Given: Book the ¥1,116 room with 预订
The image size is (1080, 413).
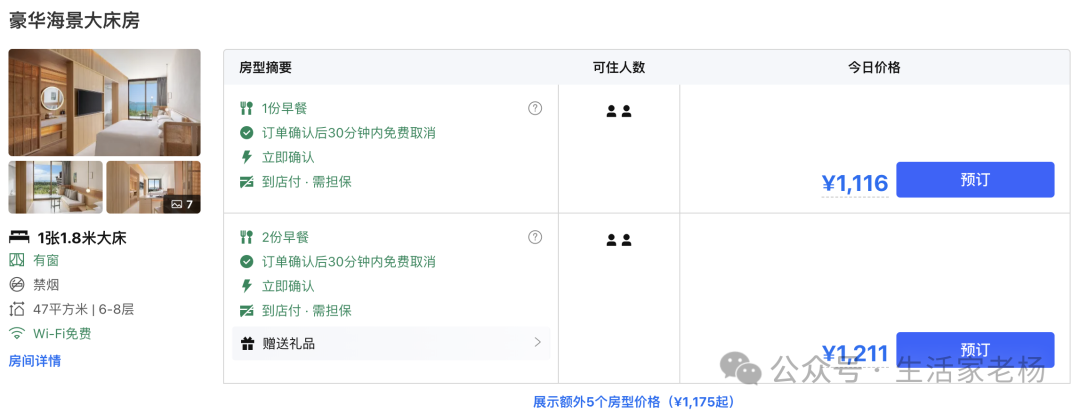Looking at the screenshot, I should [974, 180].
